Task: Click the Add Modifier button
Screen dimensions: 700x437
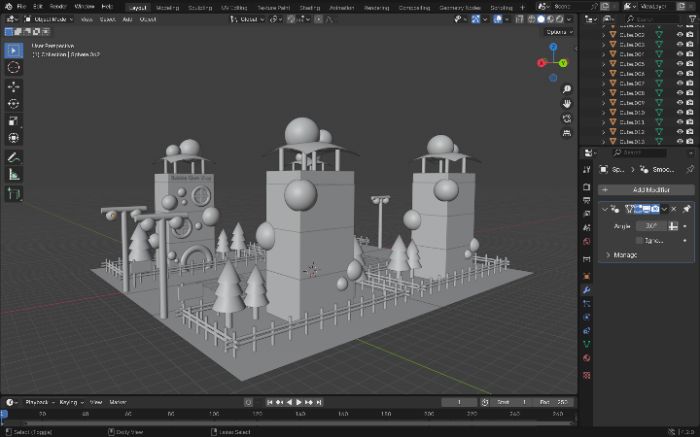Action: pos(646,190)
